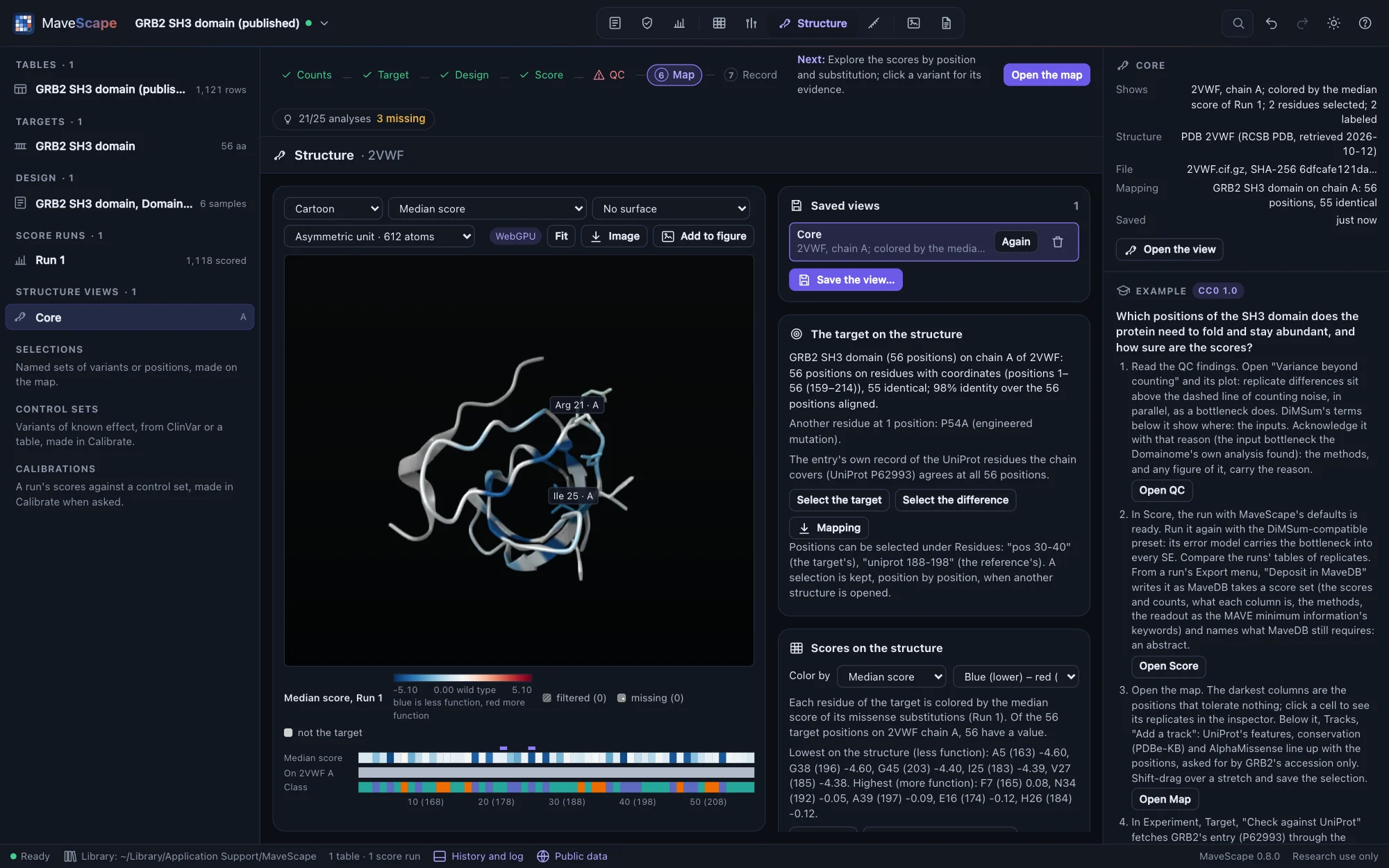Click the Open the map button
Screen dimensions: 1389x868
1047,75
